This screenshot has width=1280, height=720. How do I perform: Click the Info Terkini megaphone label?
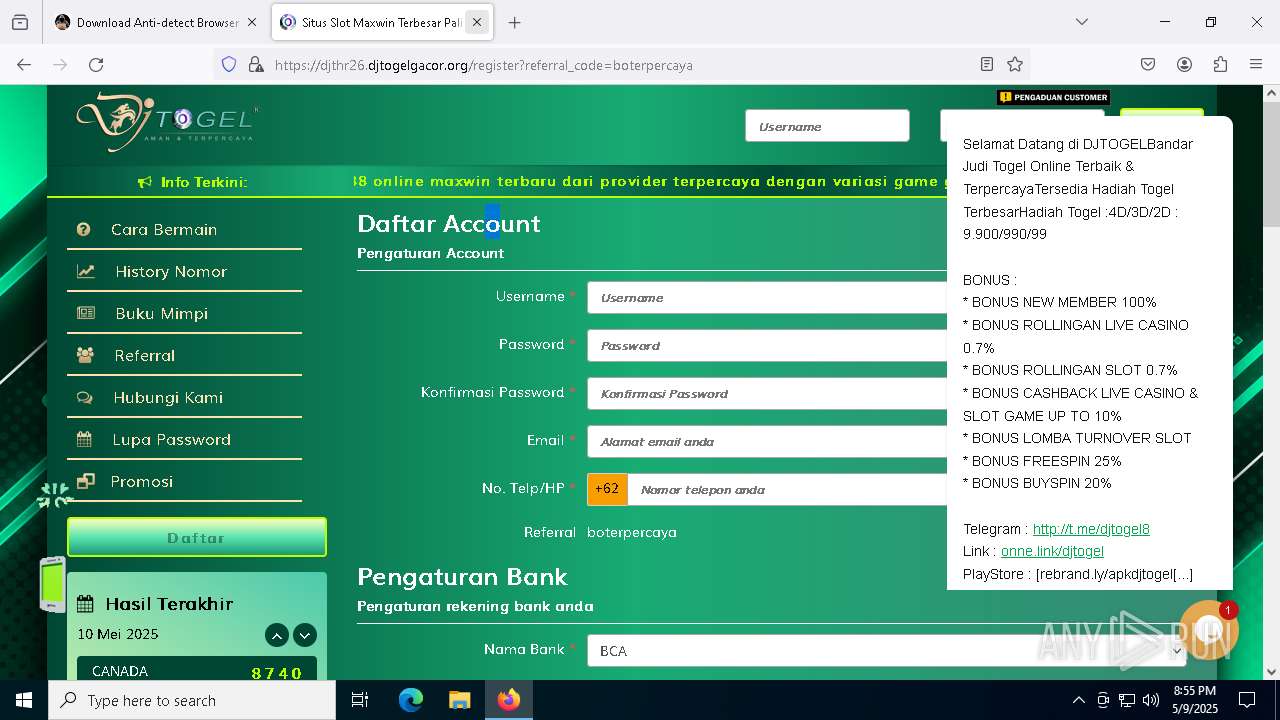pyautogui.click(x=192, y=182)
